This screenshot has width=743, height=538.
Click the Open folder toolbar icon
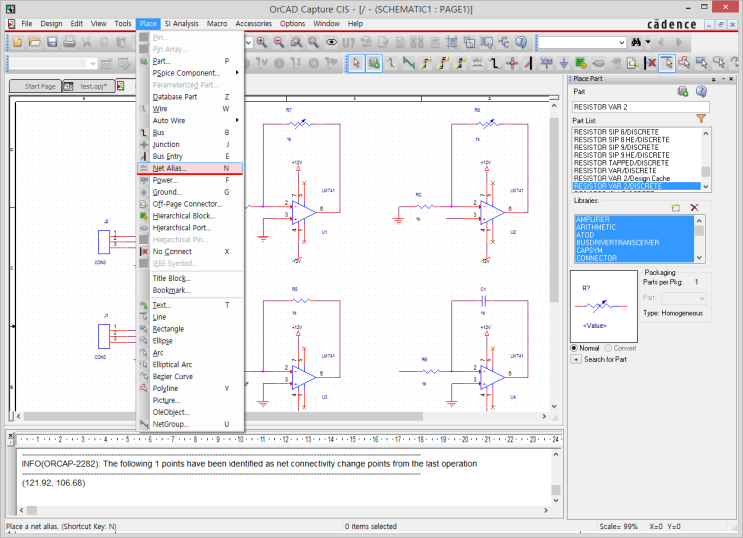[35, 42]
